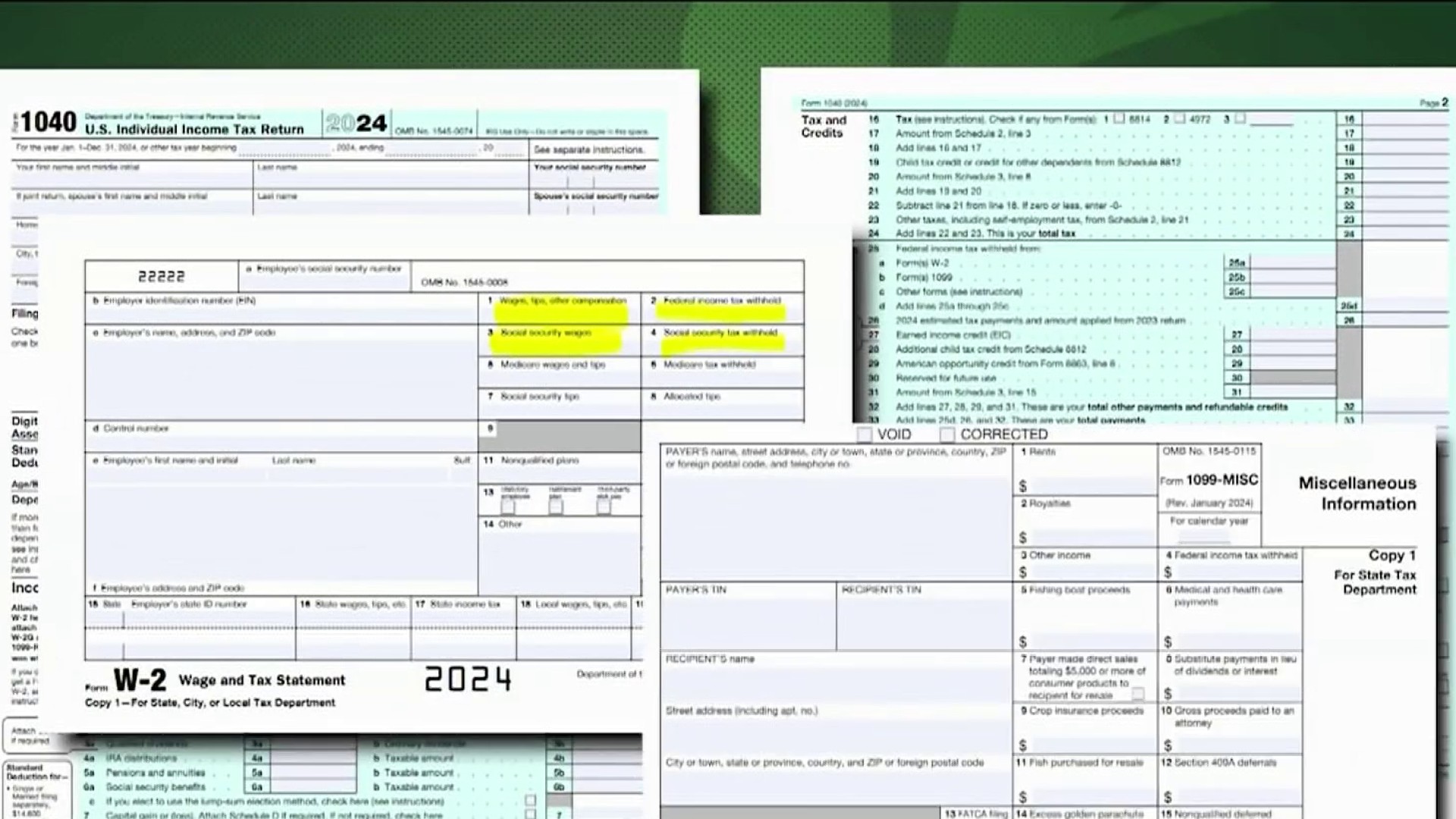Click 1099-MISC box 12 Section 409A deferrals
1456x819 pixels.
click(1231, 780)
